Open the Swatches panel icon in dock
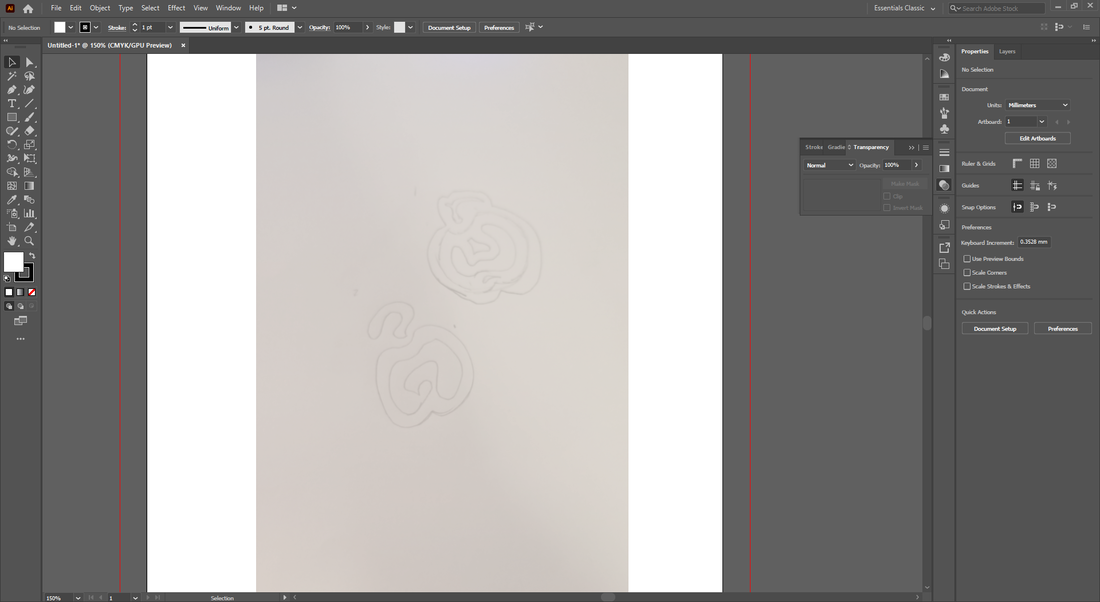 (x=944, y=97)
